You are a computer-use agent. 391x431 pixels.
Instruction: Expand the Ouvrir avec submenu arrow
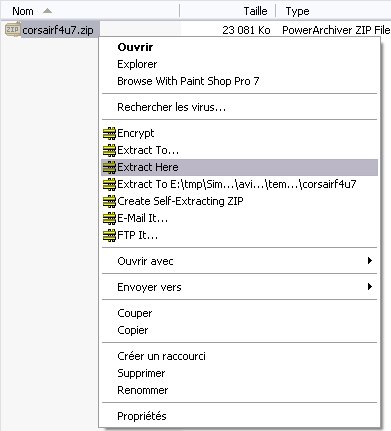369,261
